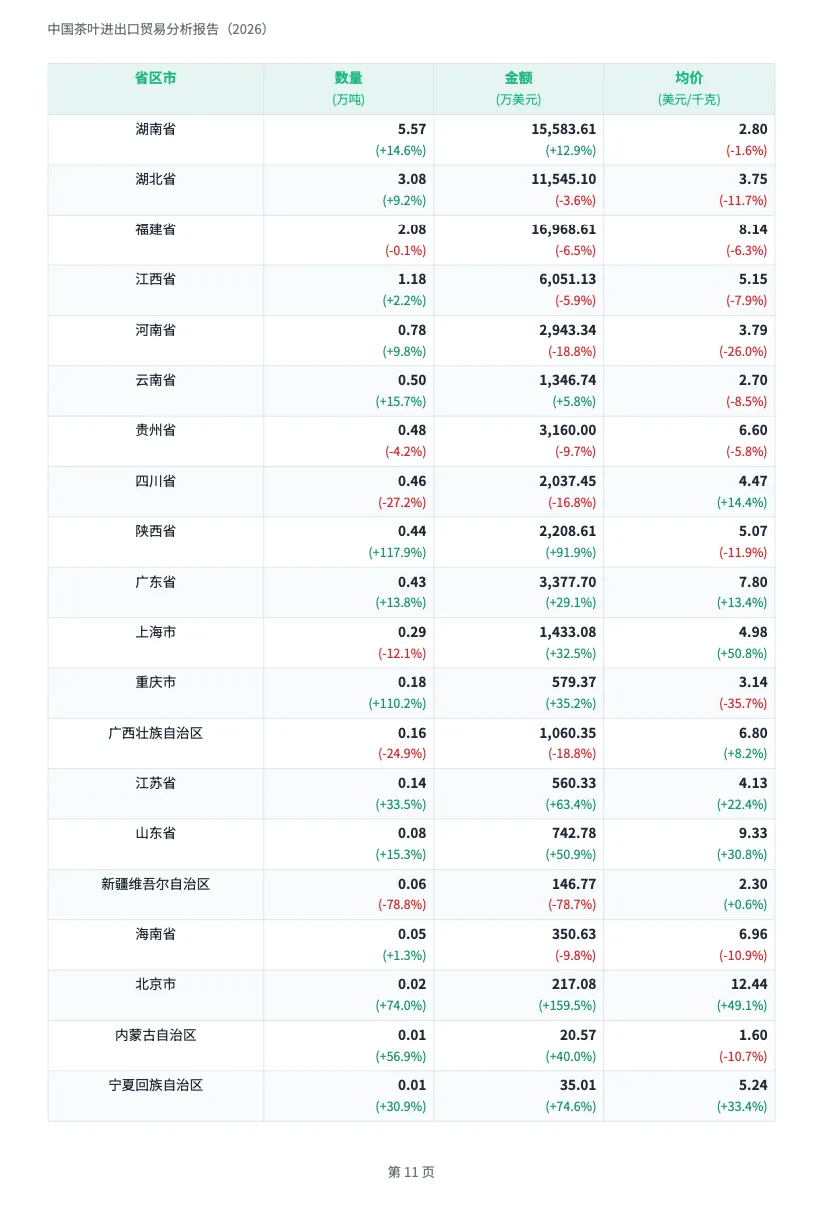Select the 福建省 row label
Screen dimensions: 824x1228
pos(156,229)
